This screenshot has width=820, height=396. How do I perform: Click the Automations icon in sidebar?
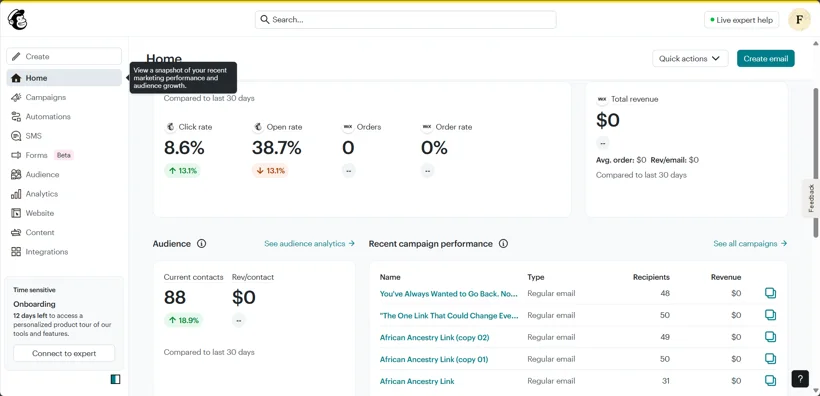click(x=16, y=117)
